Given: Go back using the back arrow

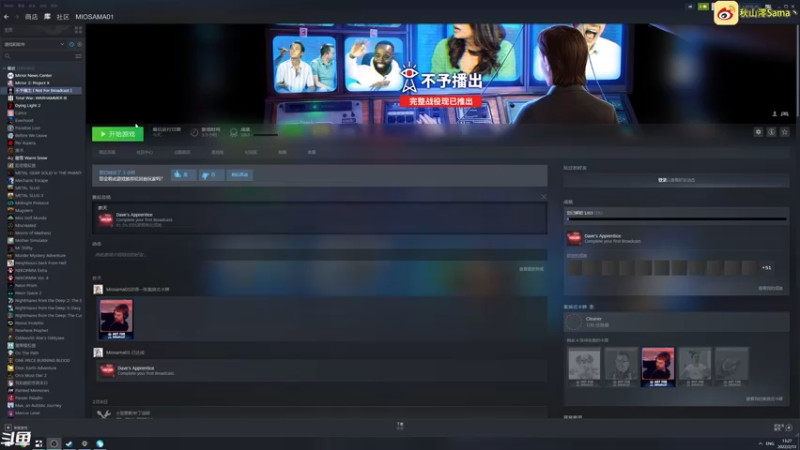Looking at the screenshot, I should [6, 17].
